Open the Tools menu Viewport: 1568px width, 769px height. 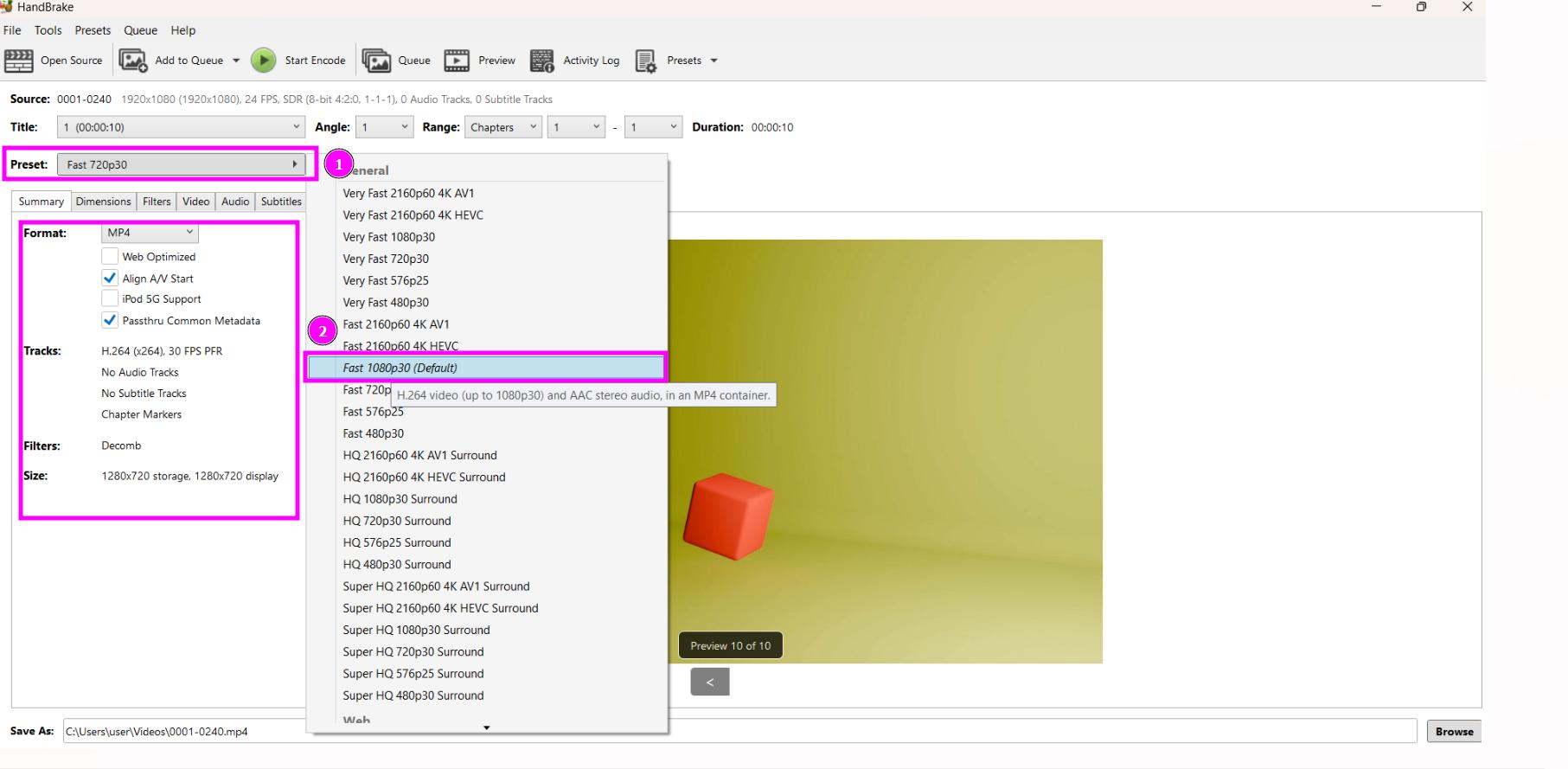[x=48, y=30]
